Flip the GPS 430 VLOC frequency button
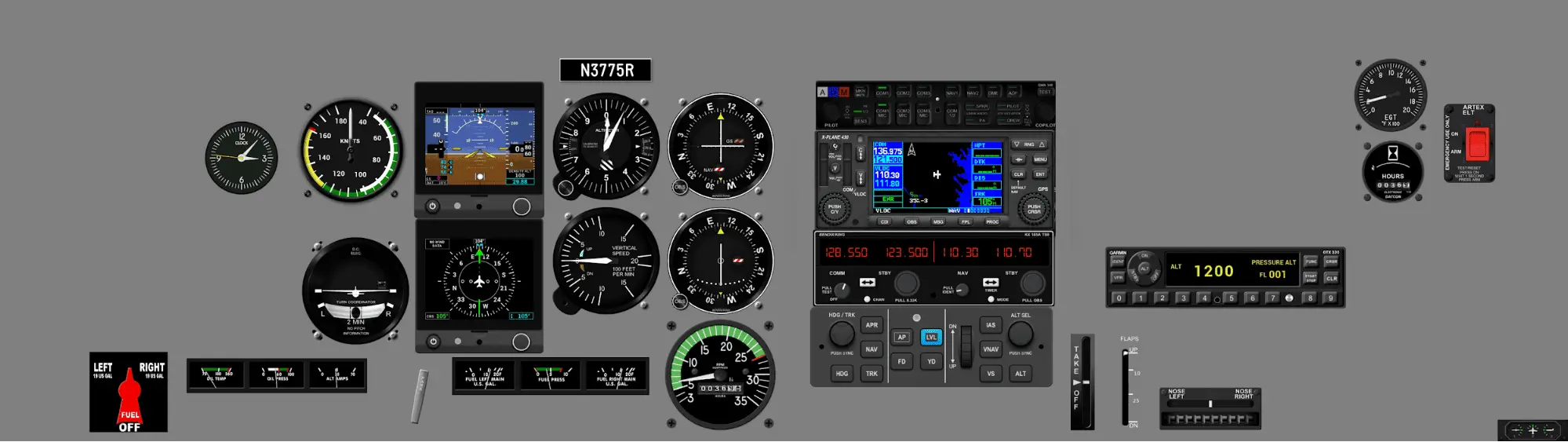1568x442 pixels. pyautogui.click(x=860, y=177)
